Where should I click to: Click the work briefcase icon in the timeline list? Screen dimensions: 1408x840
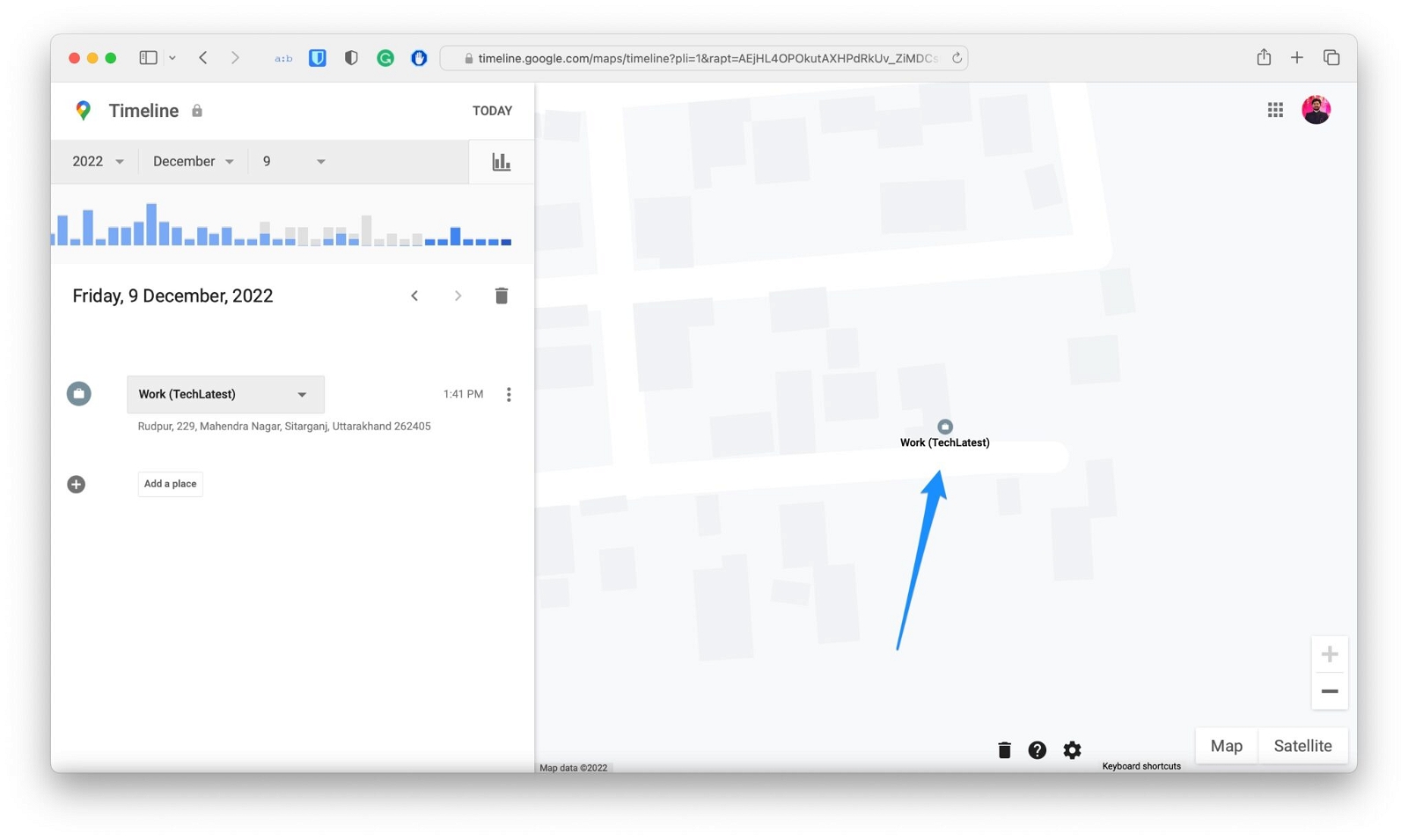click(79, 393)
